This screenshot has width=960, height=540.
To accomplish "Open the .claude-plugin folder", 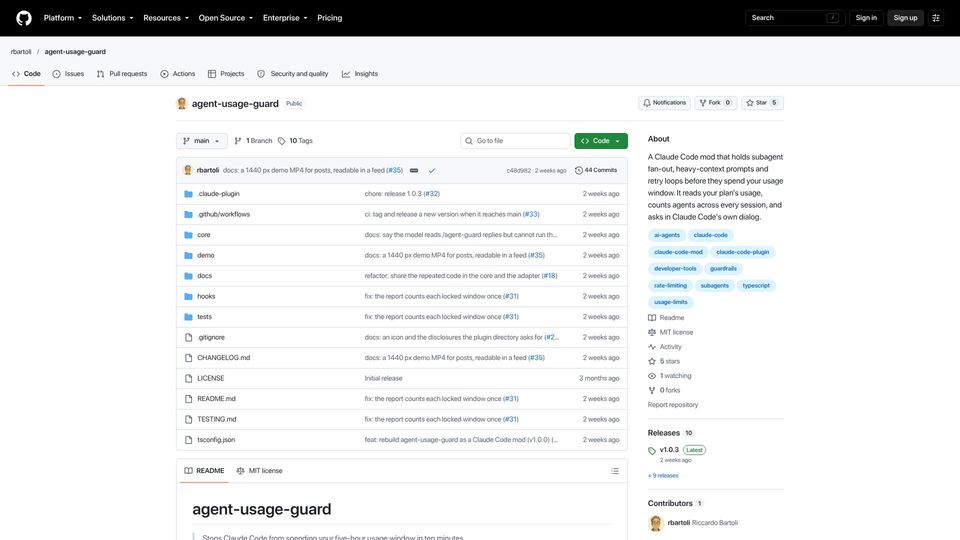I will [x=218, y=193].
